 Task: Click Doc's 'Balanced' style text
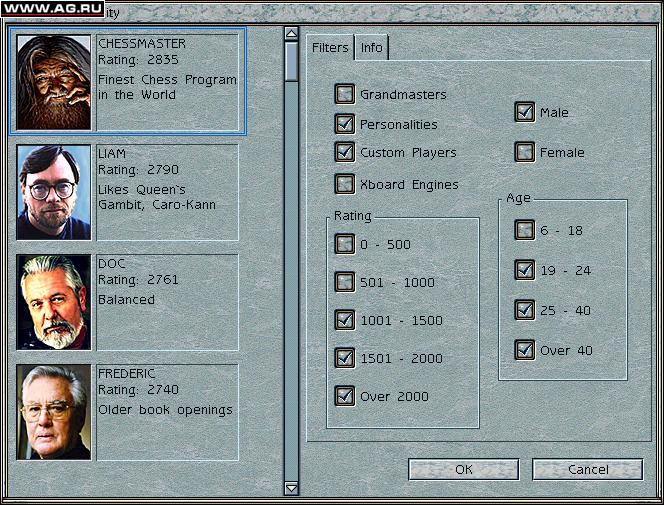[x=126, y=300]
